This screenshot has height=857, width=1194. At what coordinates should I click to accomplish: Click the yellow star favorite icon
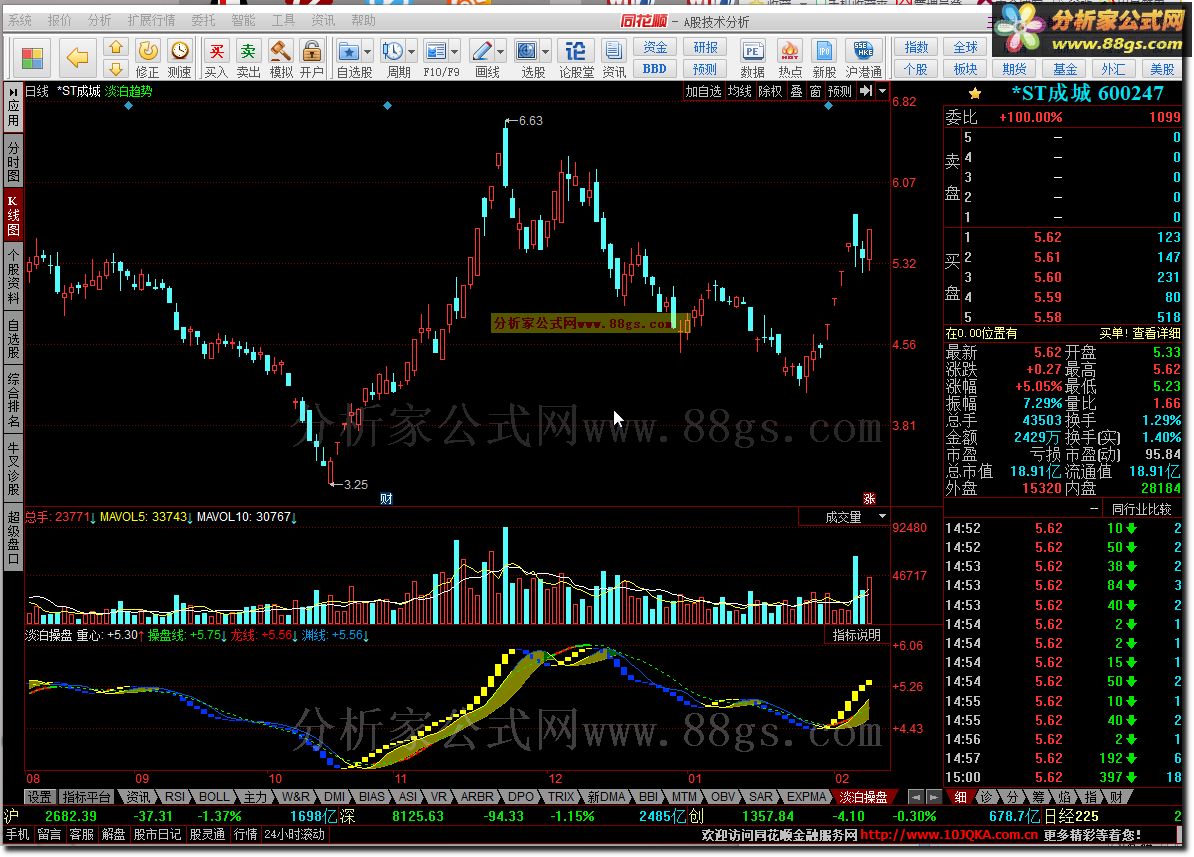pyautogui.click(x=975, y=94)
